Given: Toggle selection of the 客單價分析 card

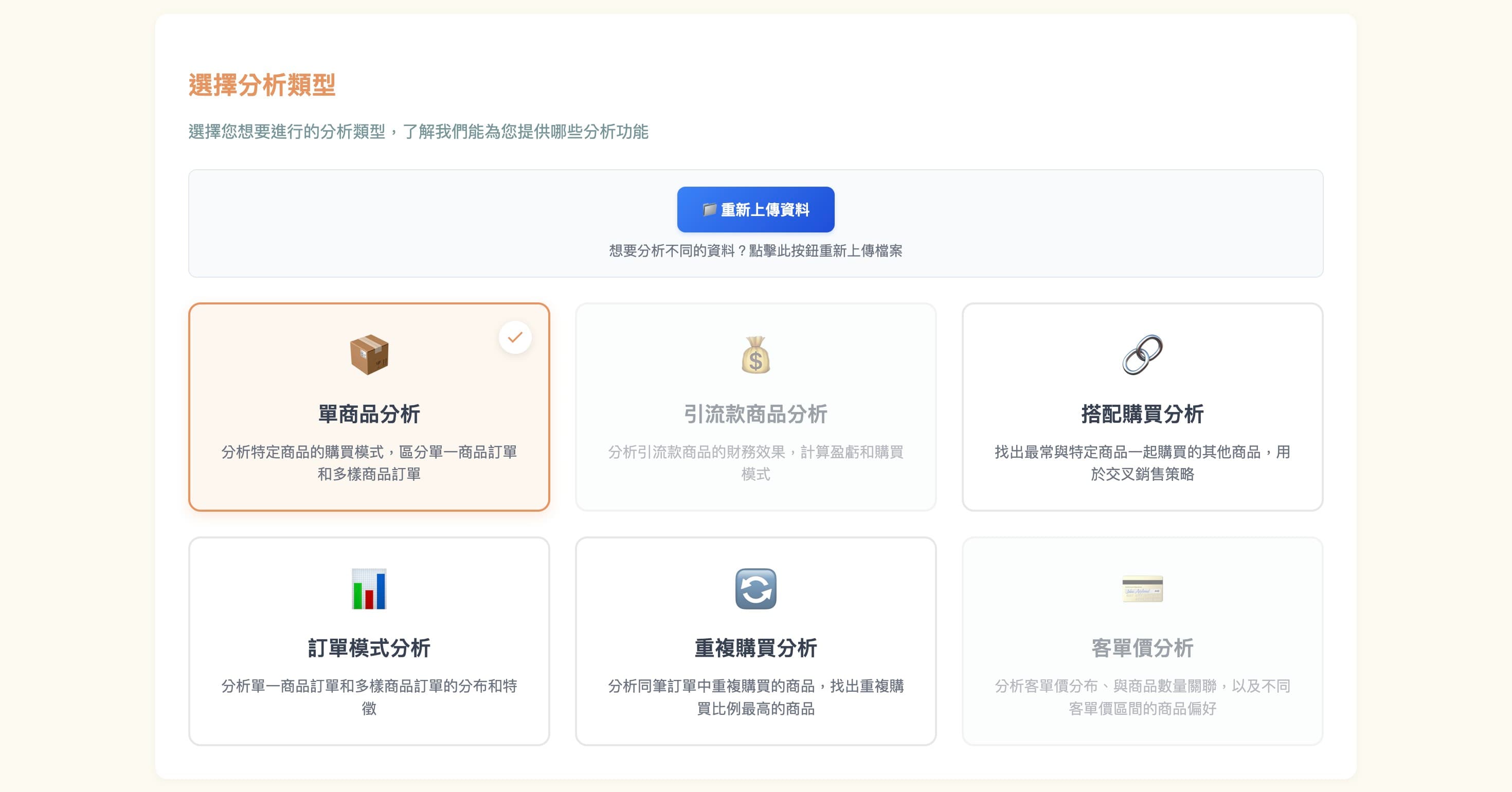Looking at the screenshot, I should 1142,640.
